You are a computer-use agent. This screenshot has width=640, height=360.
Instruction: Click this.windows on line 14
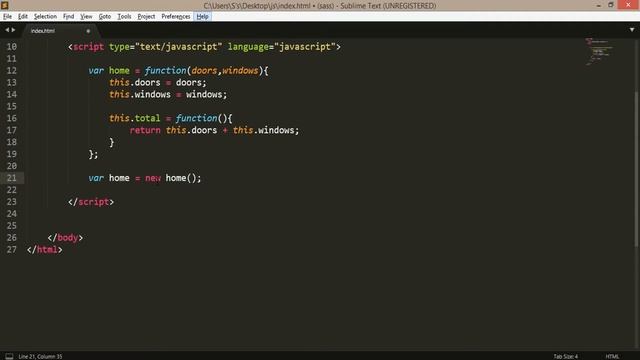pos(140,94)
